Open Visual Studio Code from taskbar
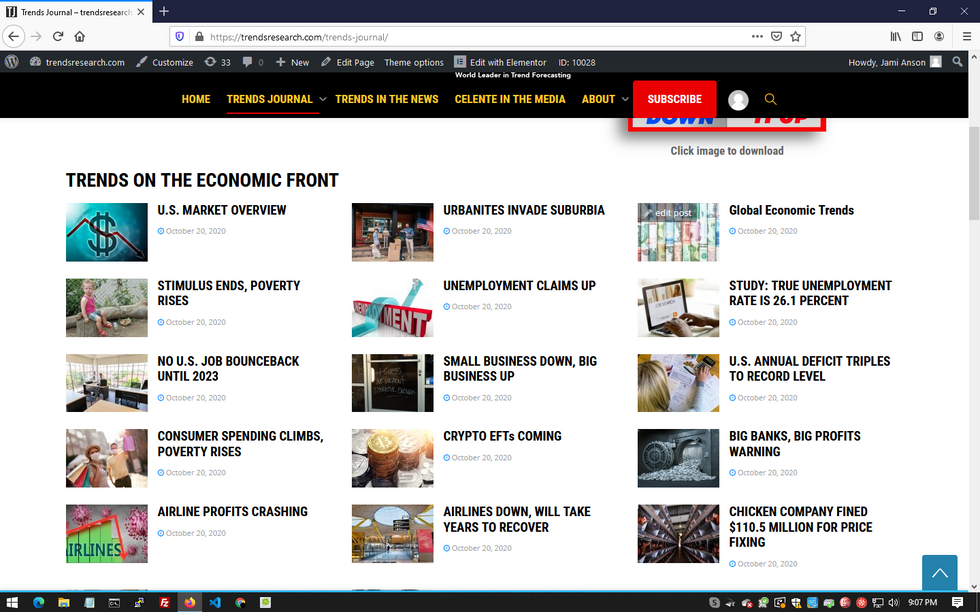Viewport: 980px width, 612px height. pyautogui.click(x=215, y=603)
